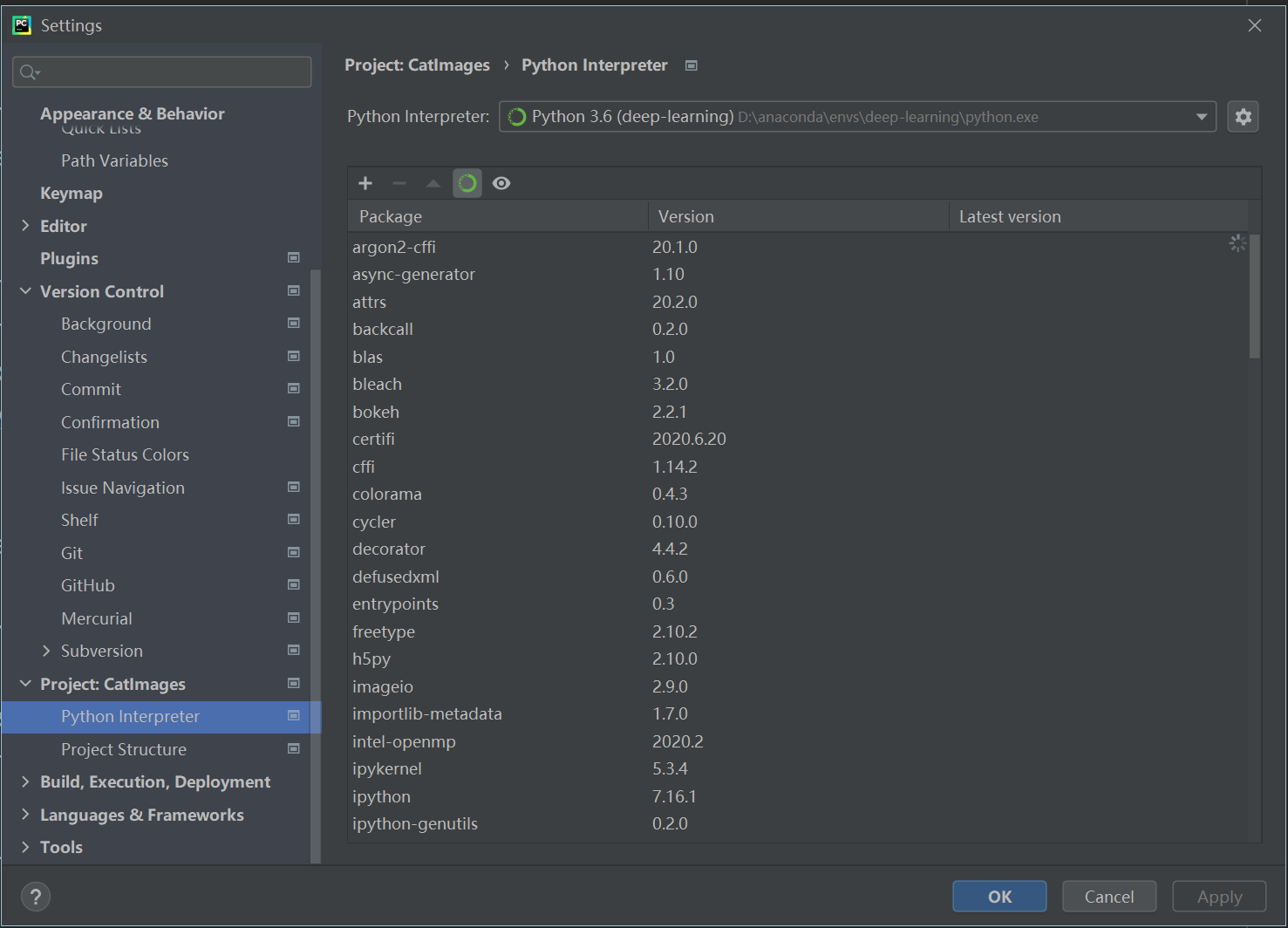Click the help question mark icon

tap(36, 897)
